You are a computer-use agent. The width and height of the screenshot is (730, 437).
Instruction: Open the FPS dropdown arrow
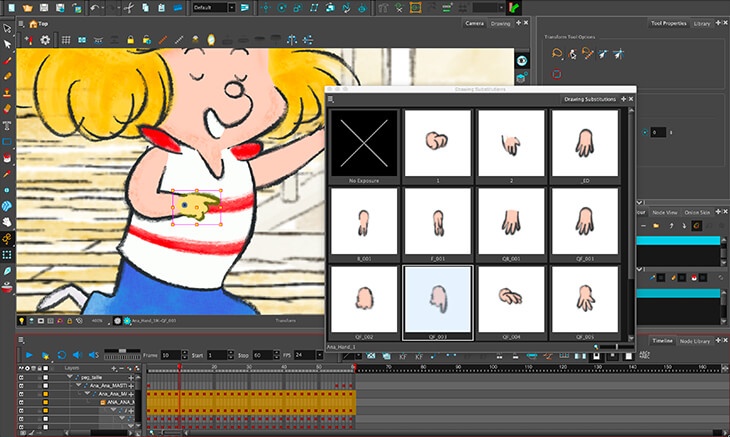coord(319,355)
